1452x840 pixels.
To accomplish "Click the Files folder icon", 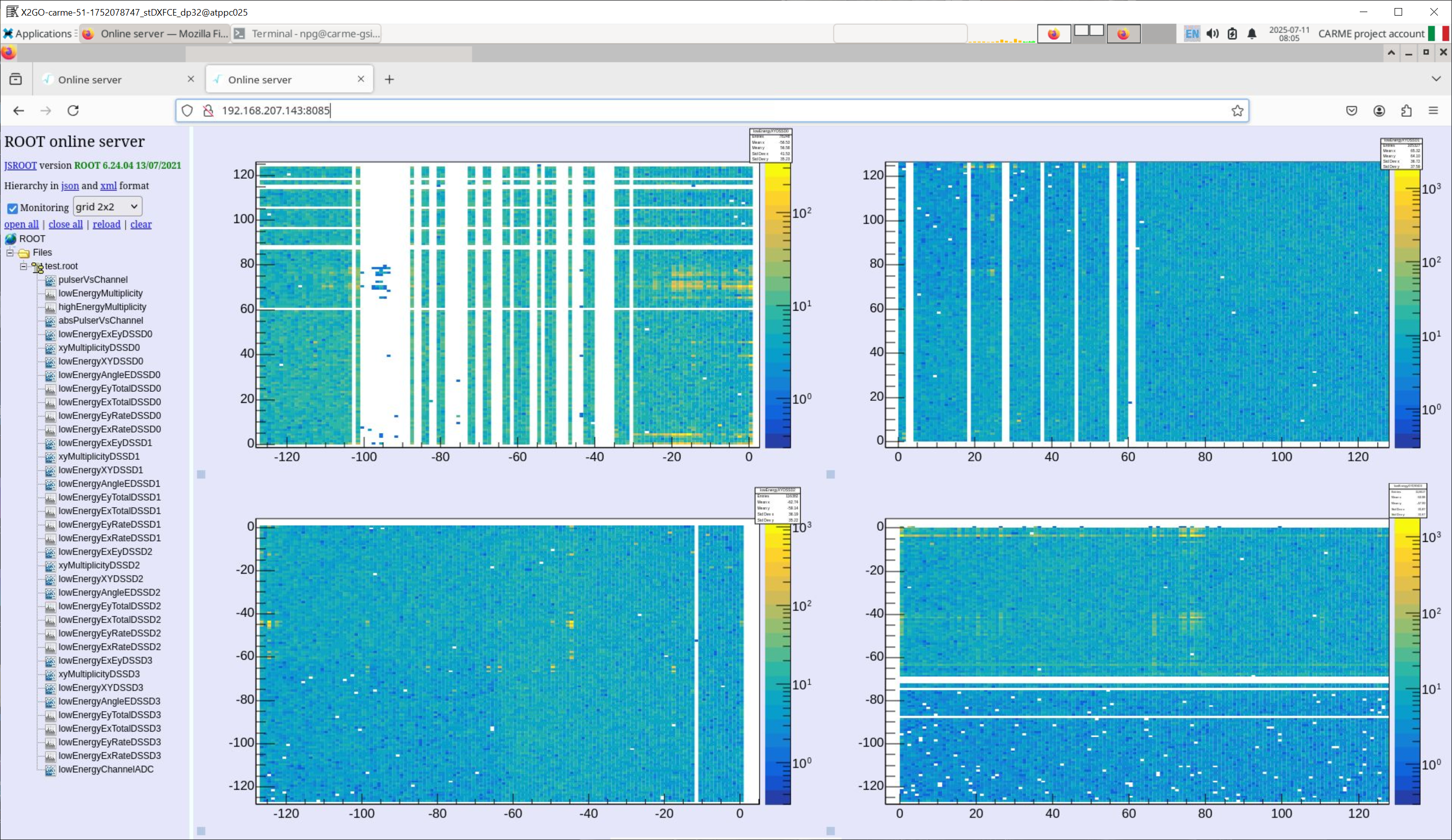I will click(x=24, y=253).
